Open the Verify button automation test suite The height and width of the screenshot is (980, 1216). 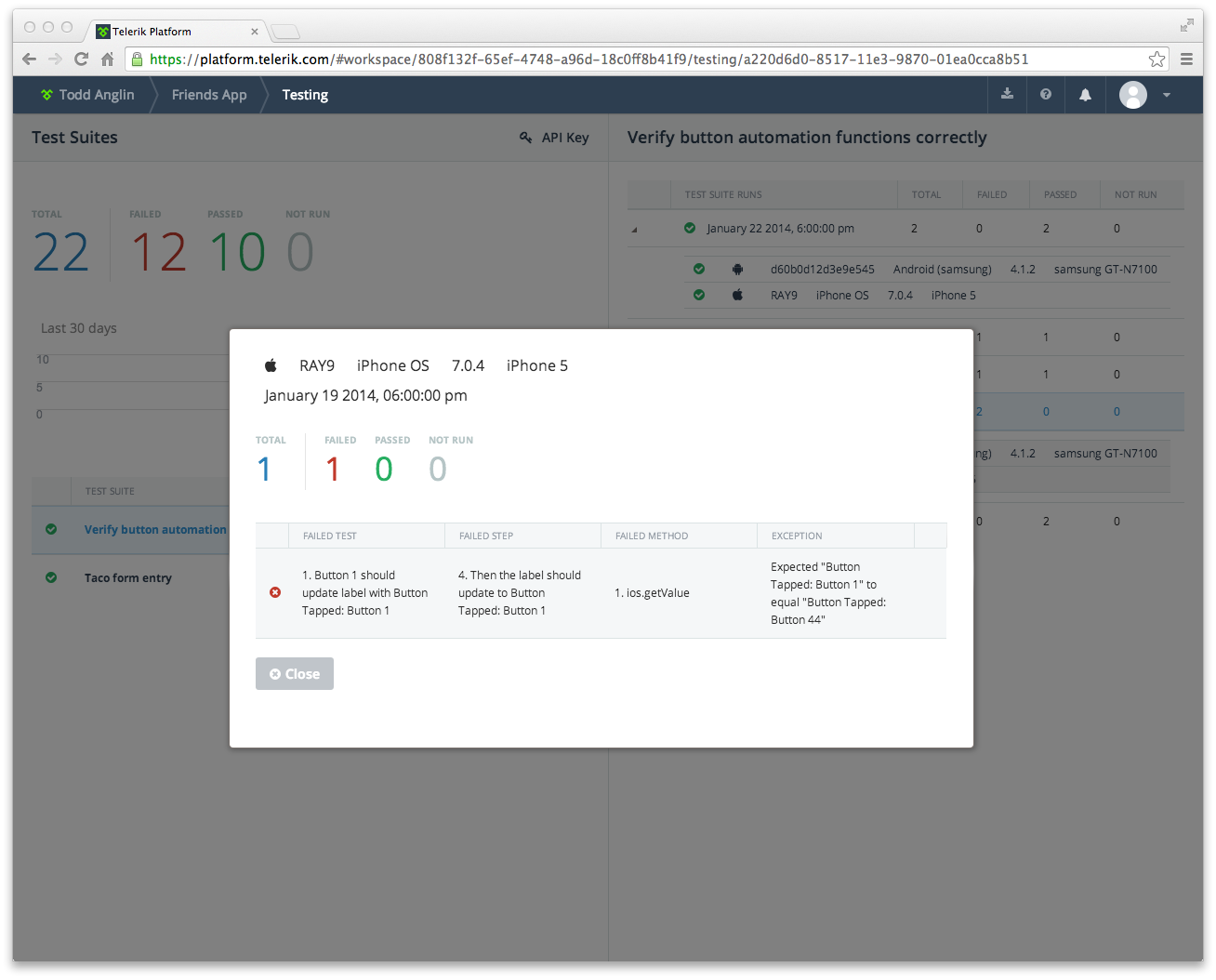coord(155,530)
